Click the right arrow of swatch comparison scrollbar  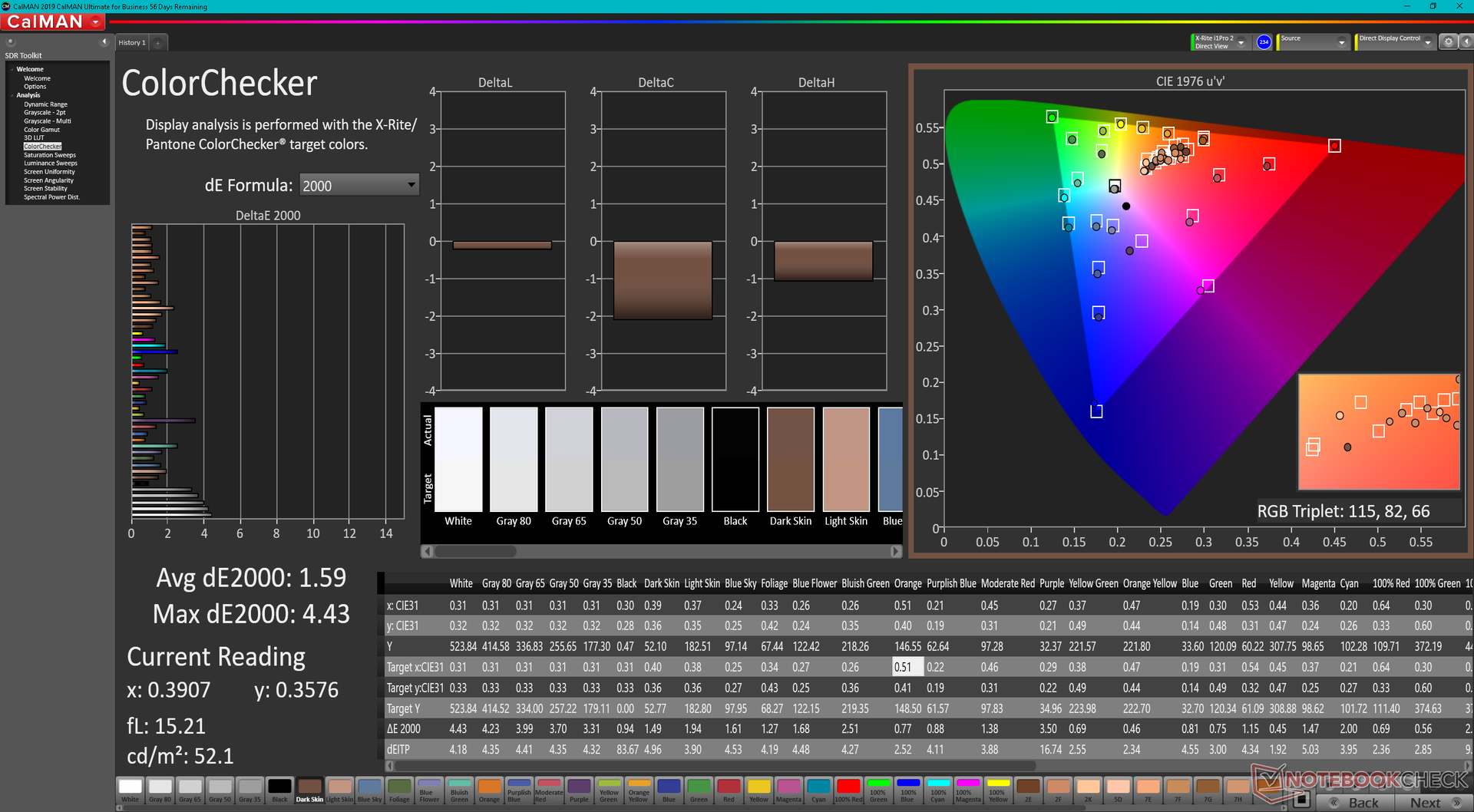[895, 551]
